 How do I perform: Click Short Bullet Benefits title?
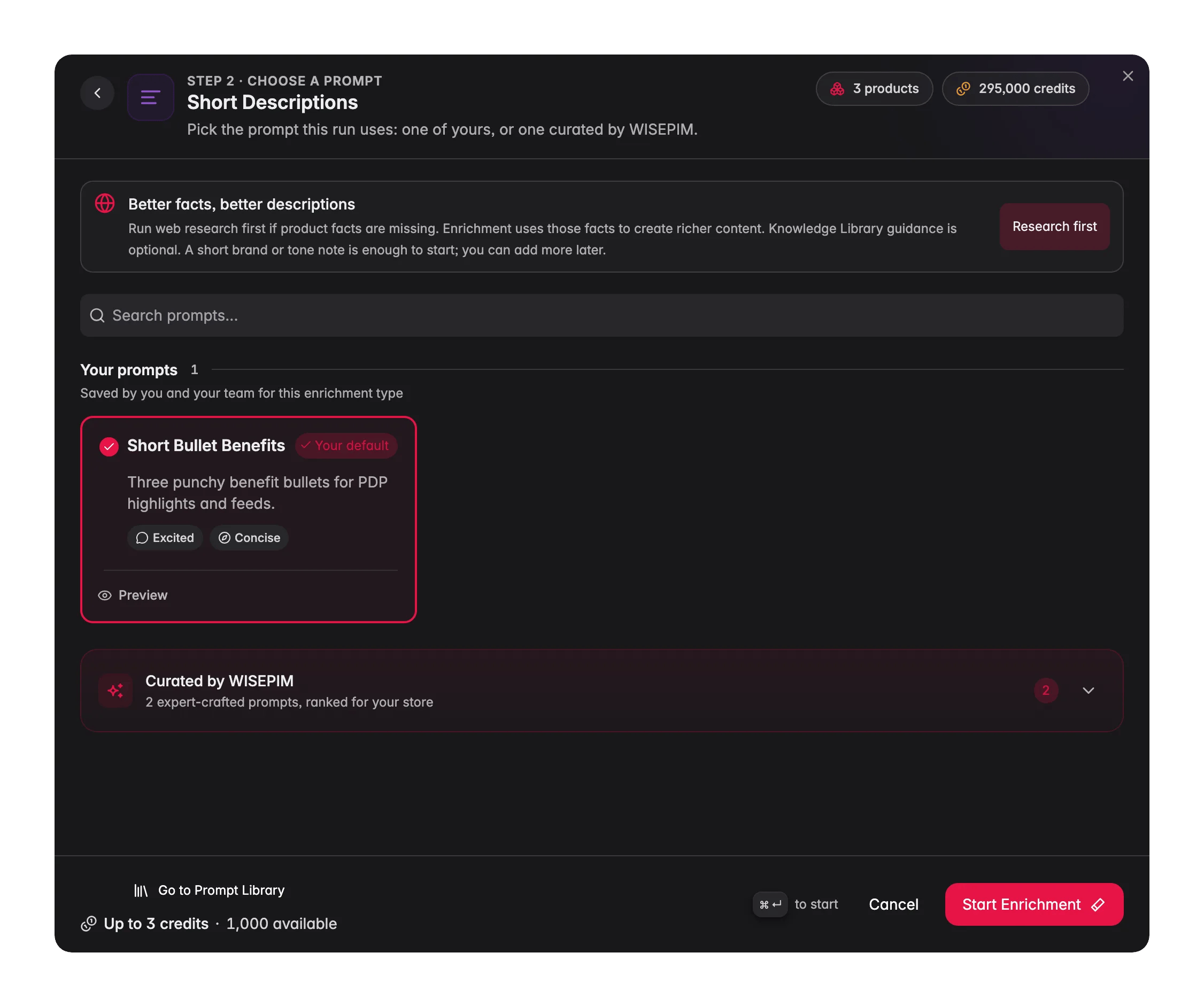pyautogui.click(x=206, y=445)
